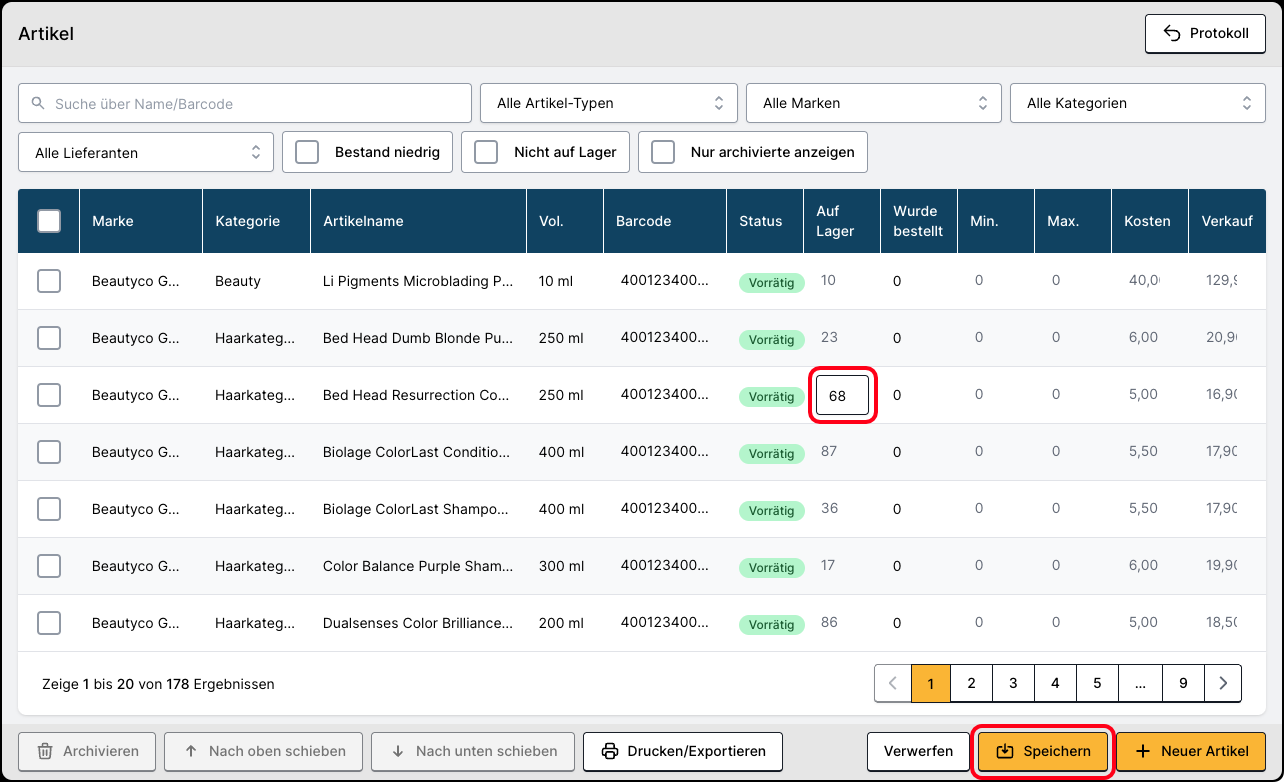Image resolution: width=1284 pixels, height=782 pixels.
Task: Select all rows via header checkbox
Action: pyautogui.click(x=49, y=221)
